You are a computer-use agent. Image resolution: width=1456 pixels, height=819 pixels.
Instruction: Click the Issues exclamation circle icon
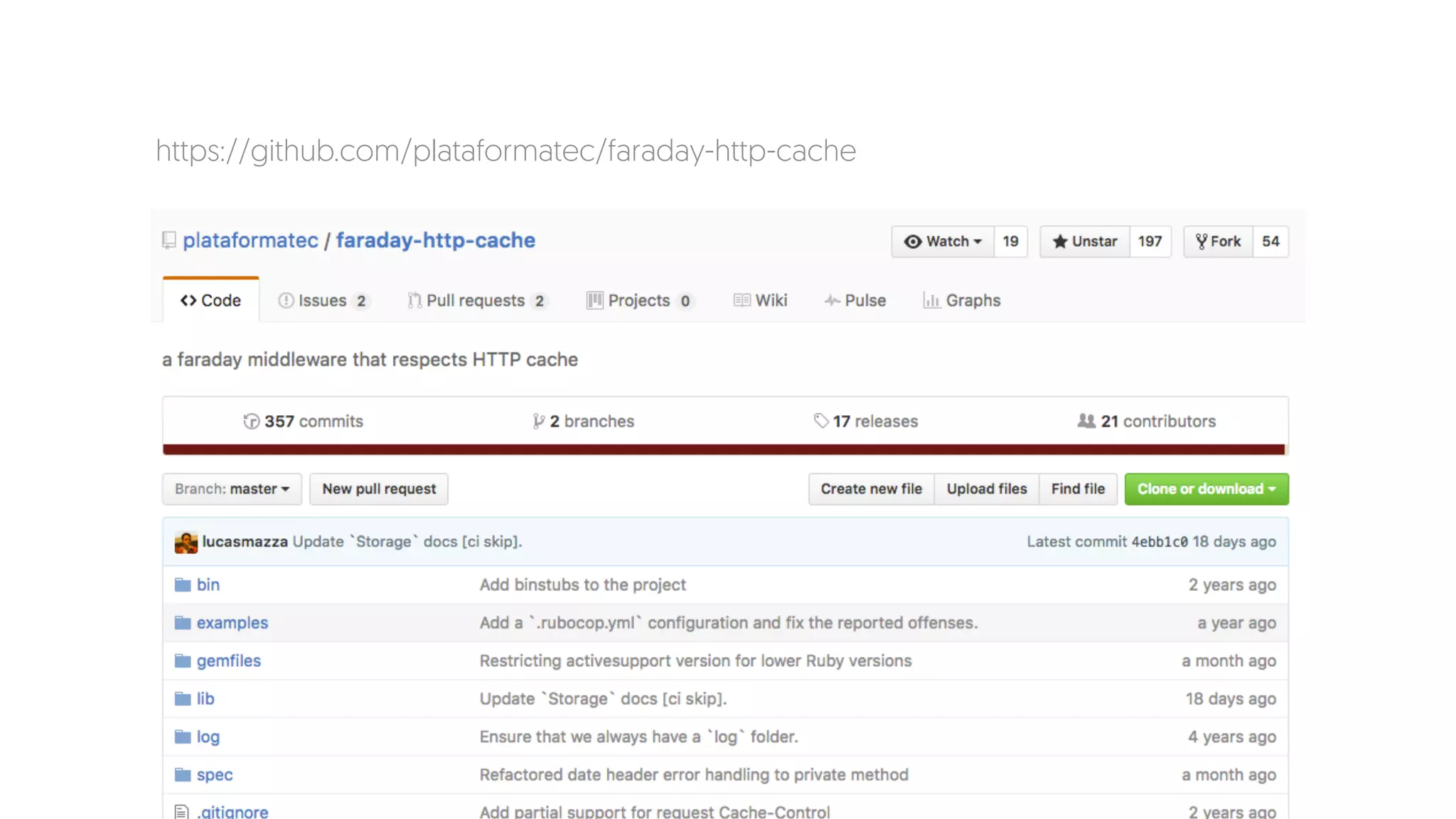click(x=286, y=301)
